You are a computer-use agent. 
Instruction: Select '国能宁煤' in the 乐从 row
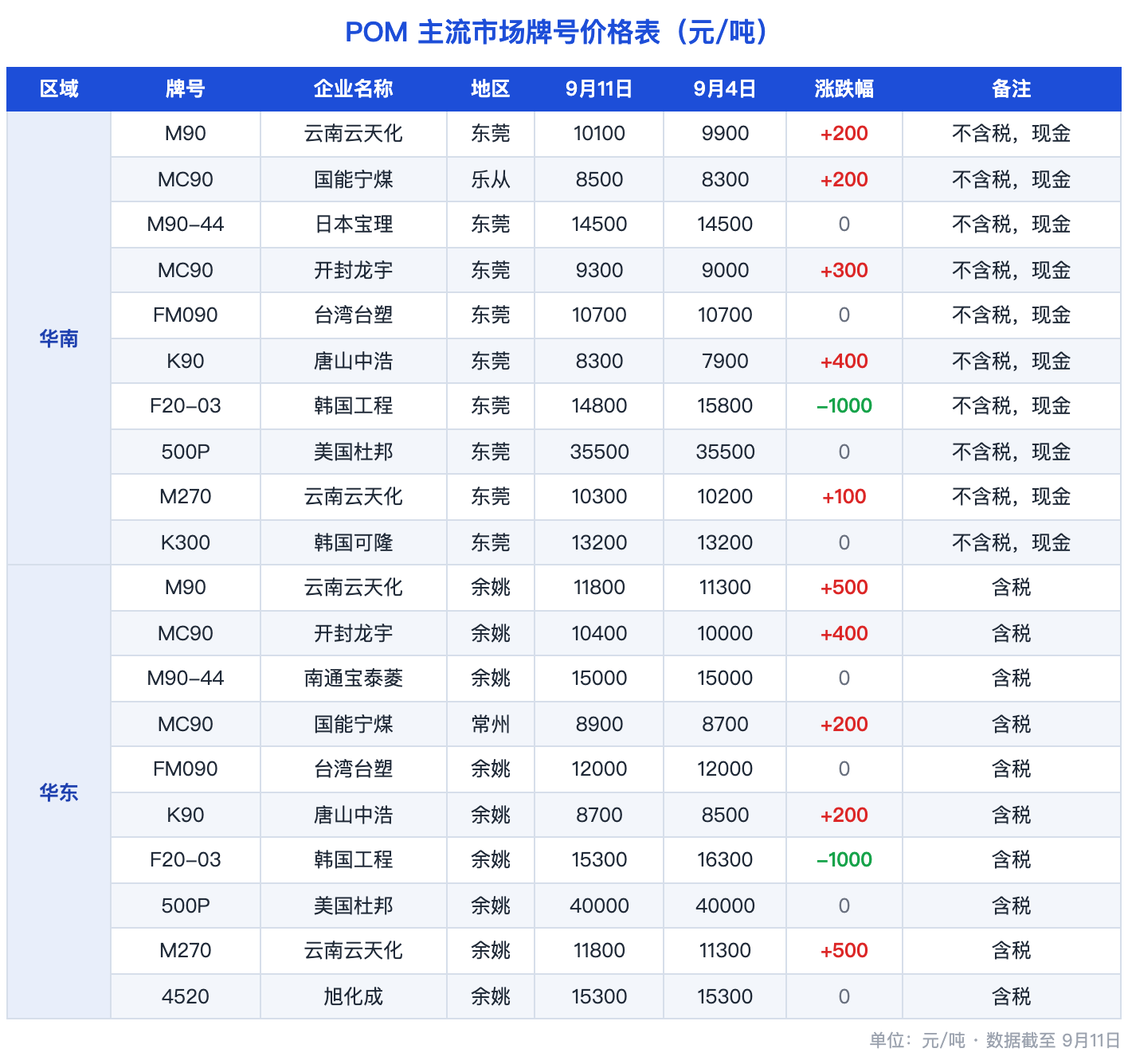coord(354,179)
